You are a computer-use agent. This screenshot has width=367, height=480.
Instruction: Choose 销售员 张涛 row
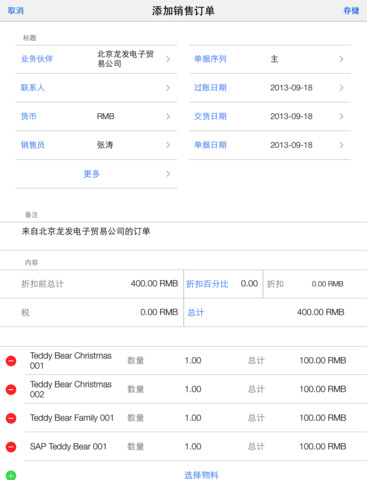[96, 145]
